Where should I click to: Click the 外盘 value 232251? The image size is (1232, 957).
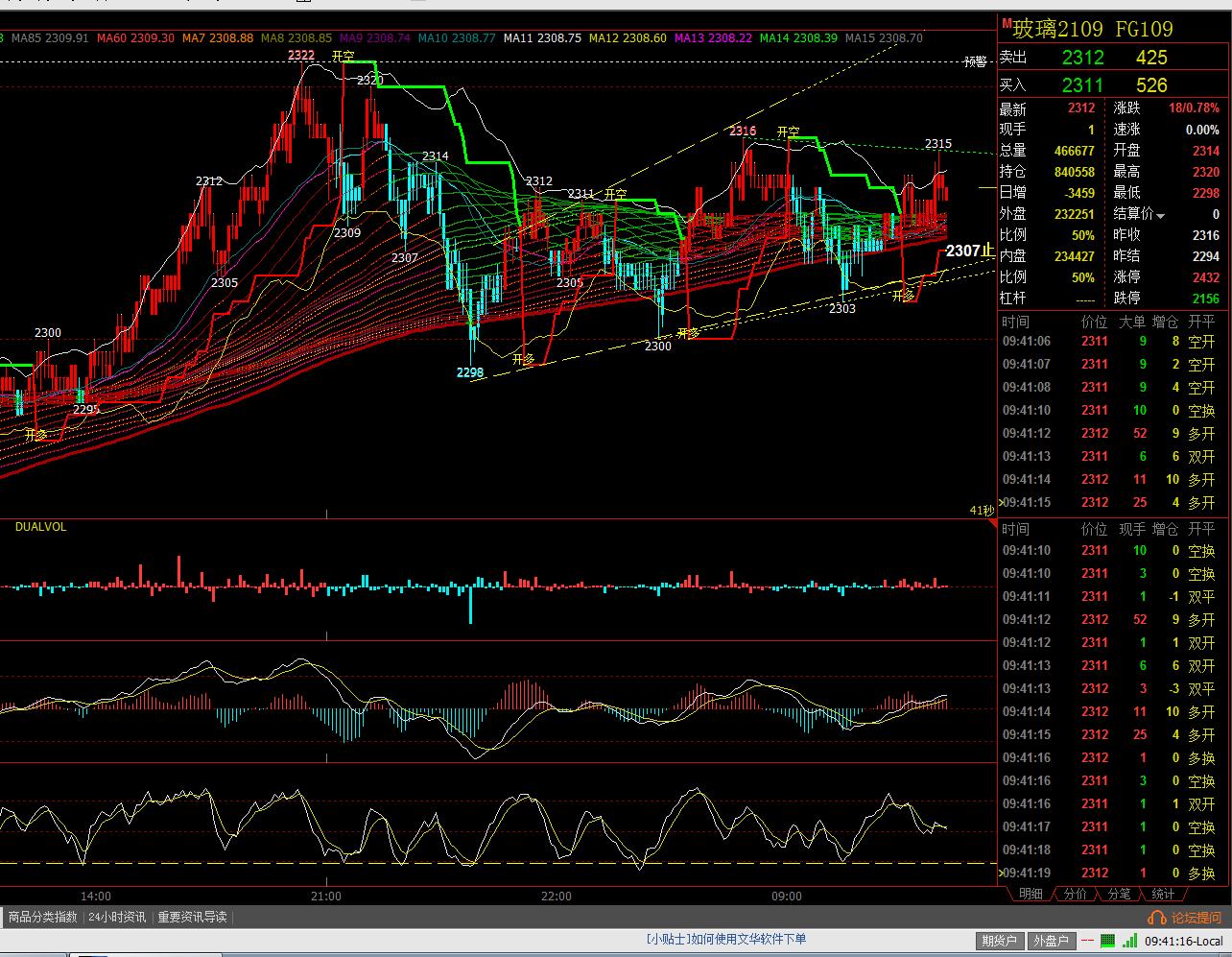1074,214
